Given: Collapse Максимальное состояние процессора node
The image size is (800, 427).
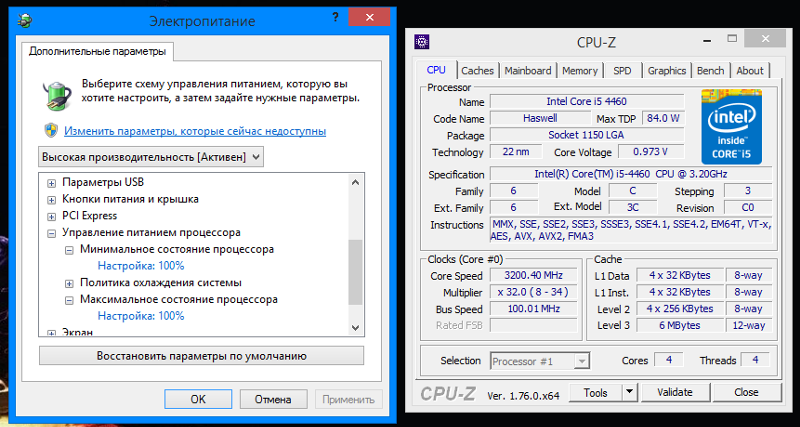Looking at the screenshot, I should pos(69,300).
